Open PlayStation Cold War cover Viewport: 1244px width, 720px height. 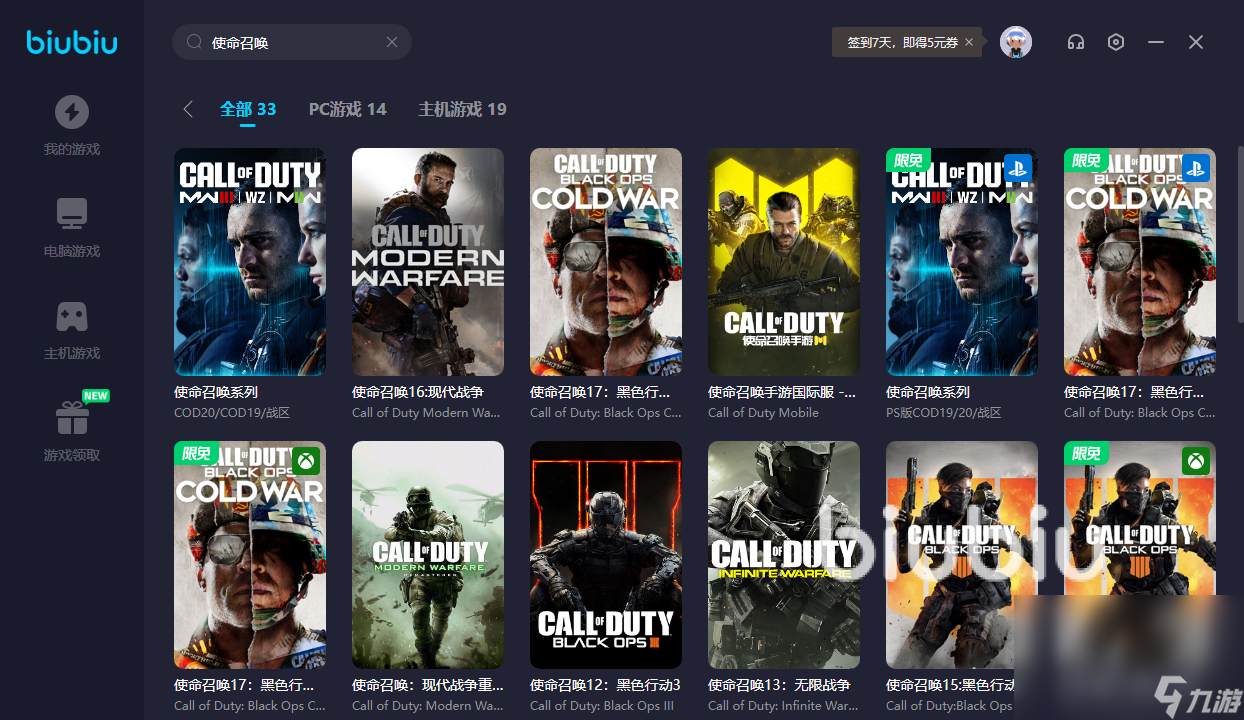coord(1140,262)
